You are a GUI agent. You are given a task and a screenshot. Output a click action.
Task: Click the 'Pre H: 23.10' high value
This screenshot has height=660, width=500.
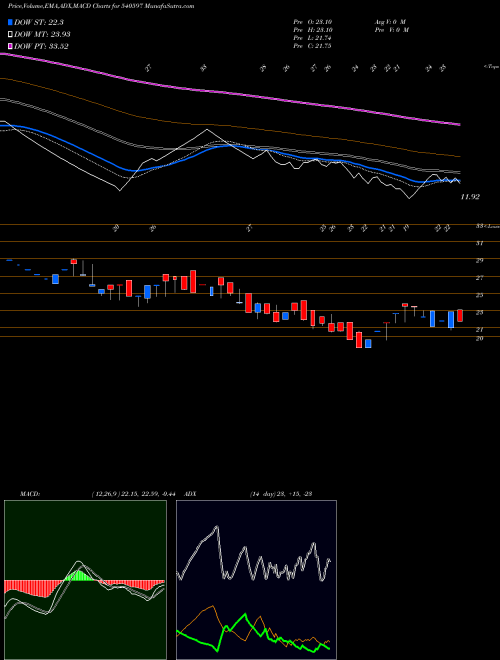[312, 30]
